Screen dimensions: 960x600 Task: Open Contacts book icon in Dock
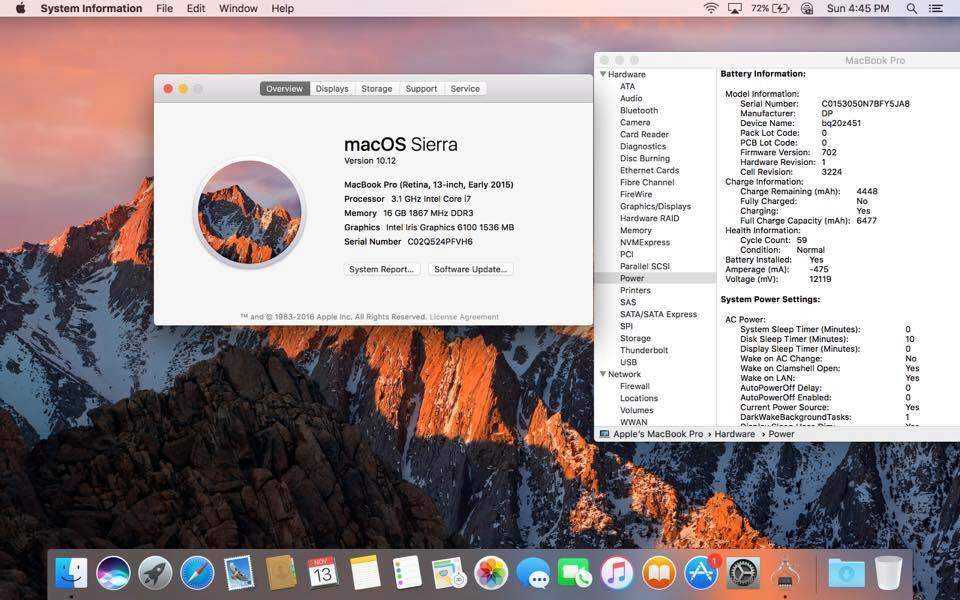point(281,574)
